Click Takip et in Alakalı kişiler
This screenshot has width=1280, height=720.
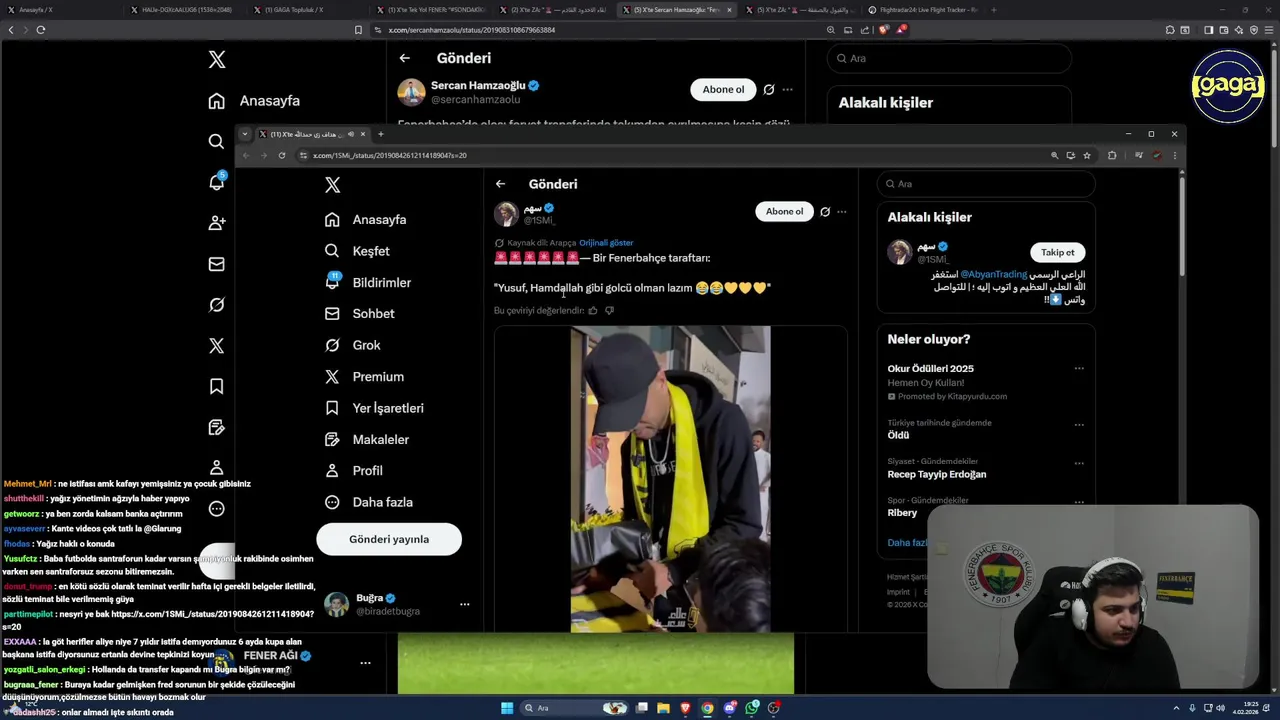point(1057,253)
